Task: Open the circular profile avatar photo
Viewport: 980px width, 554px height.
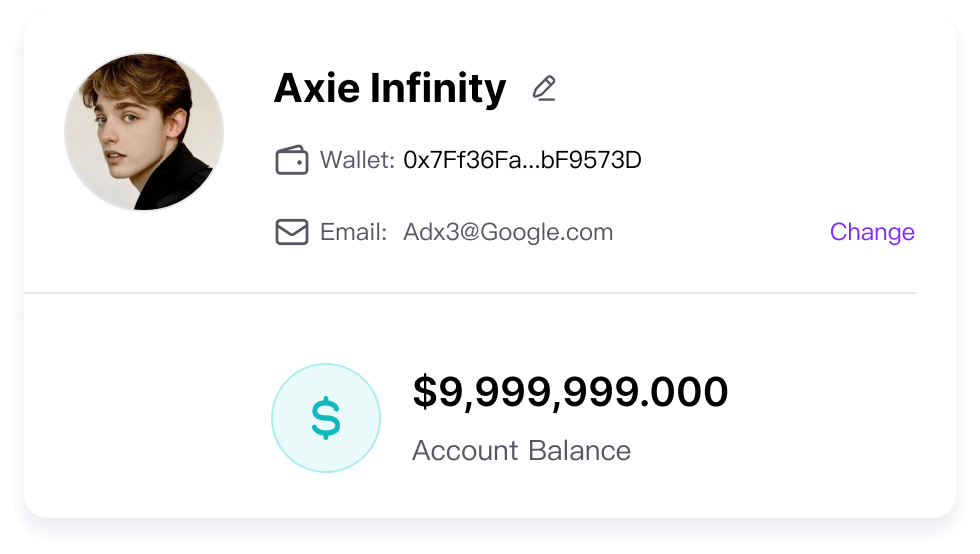Action: [144, 132]
